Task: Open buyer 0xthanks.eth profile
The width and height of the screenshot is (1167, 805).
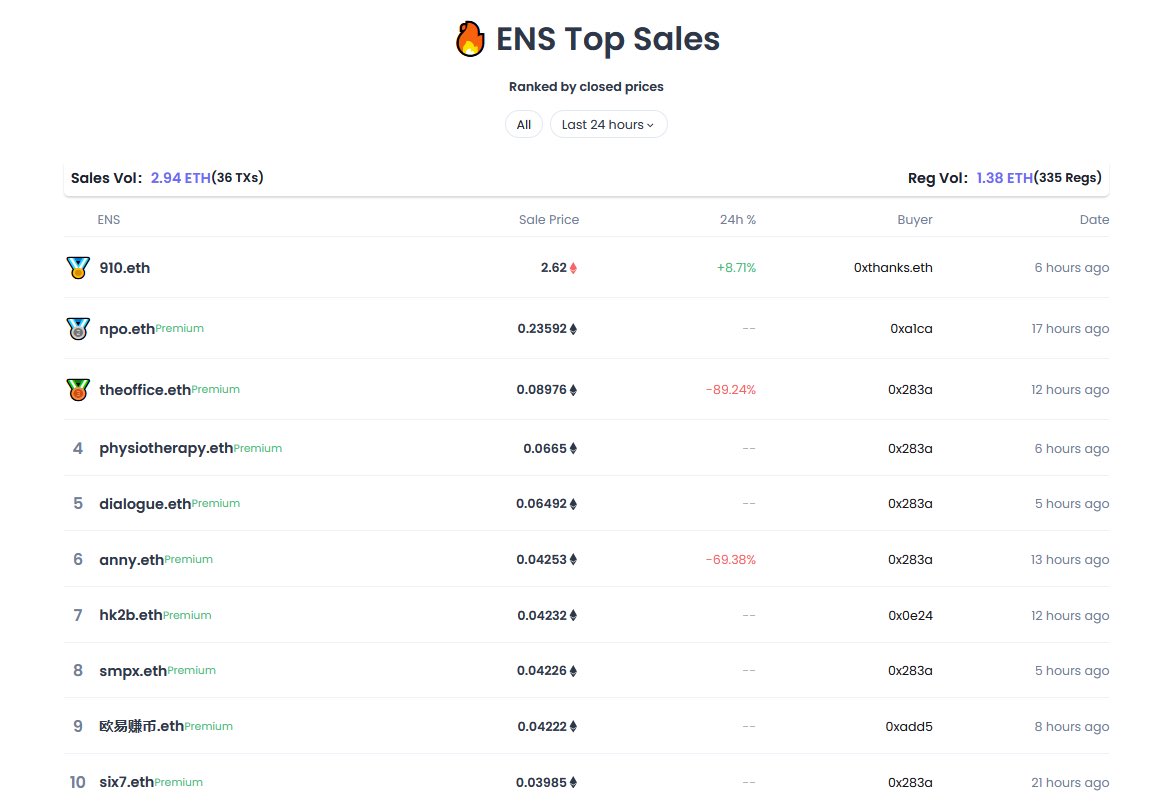Action: point(892,268)
